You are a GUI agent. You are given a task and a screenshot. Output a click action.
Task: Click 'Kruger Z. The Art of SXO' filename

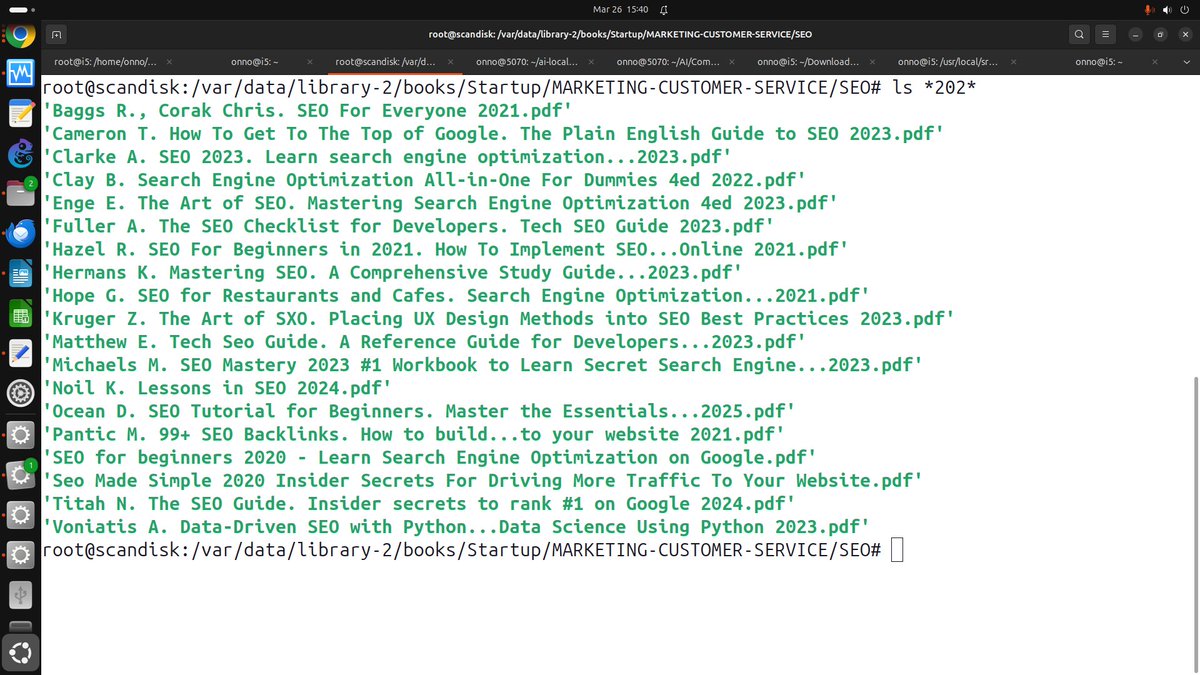pyautogui.click(x=498, y=318)
